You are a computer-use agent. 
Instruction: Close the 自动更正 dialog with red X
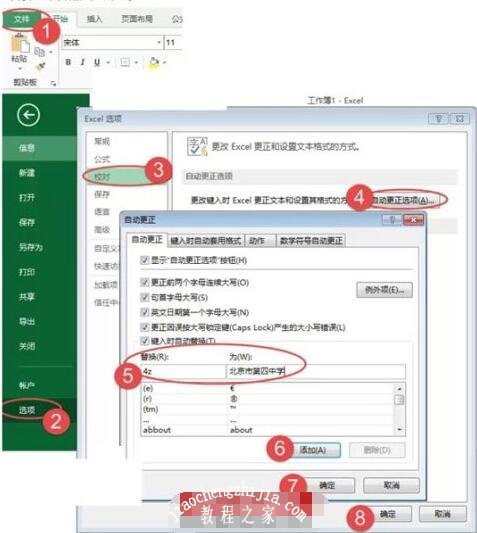(413, 220)
